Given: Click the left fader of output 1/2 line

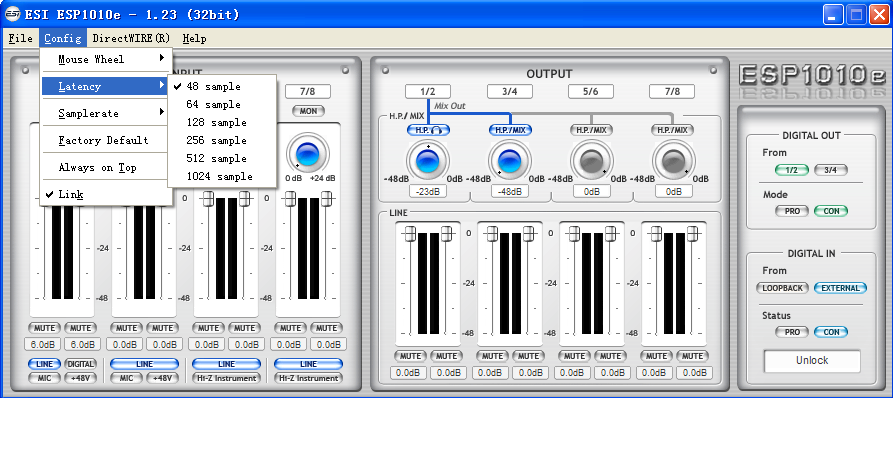Looking at the screenshot, I should point(410,234).
